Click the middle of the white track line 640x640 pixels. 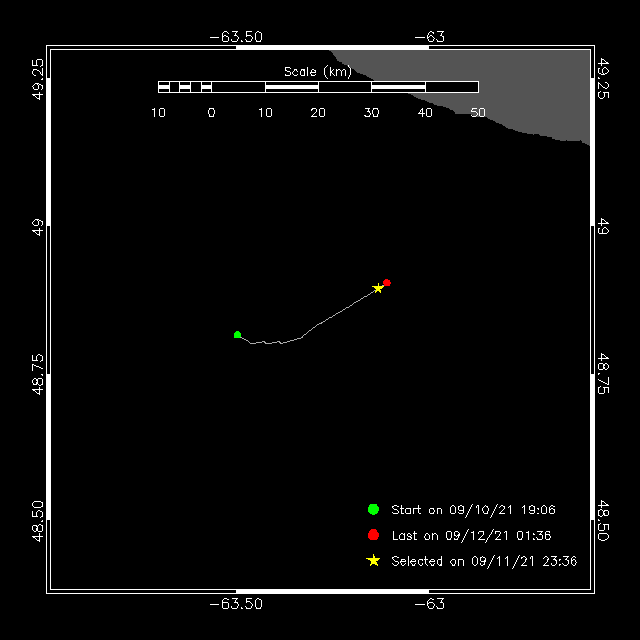[x=310, y=329]
